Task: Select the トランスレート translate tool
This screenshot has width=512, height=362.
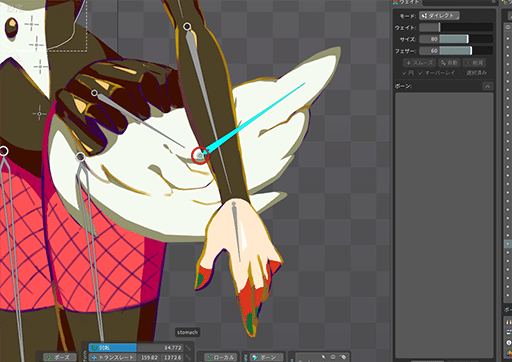Action: (112, 357)
